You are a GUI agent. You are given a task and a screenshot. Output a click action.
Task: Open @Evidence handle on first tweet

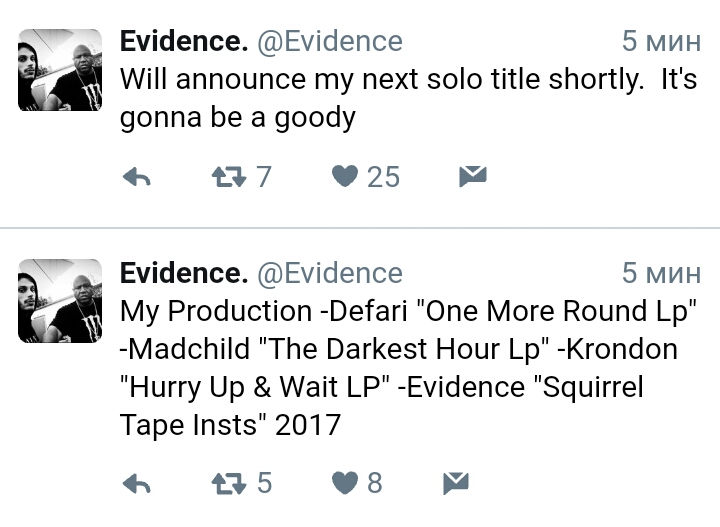coord(330,42)
